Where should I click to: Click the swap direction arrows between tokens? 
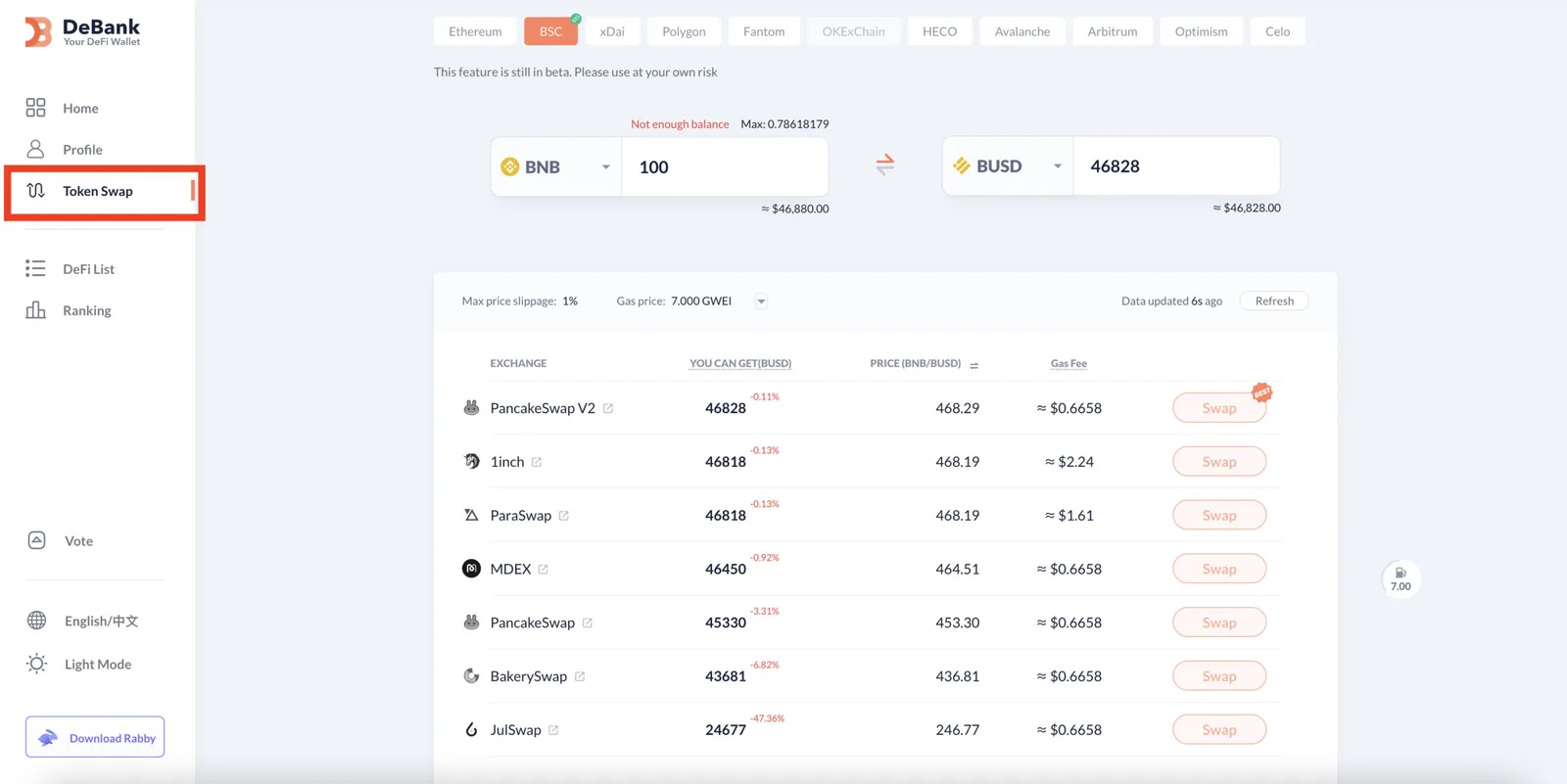[x=885, y=164]
